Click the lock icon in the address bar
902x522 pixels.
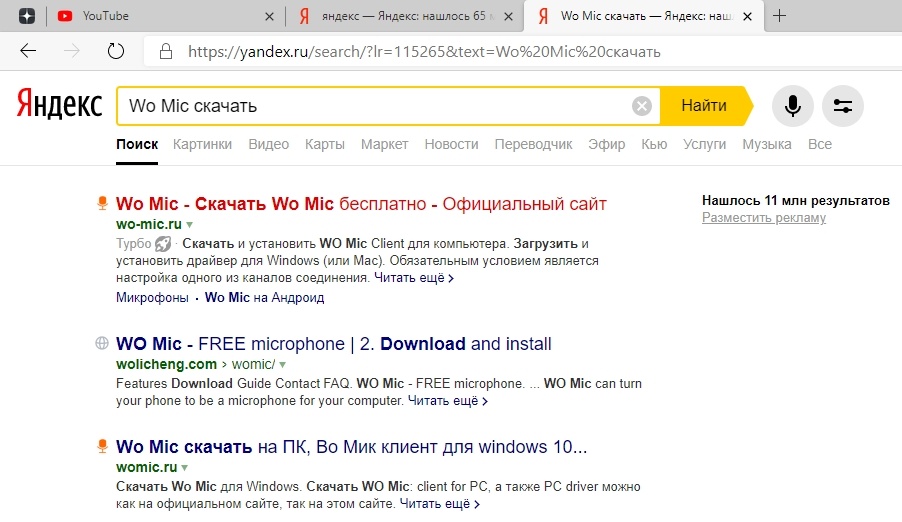166,51
